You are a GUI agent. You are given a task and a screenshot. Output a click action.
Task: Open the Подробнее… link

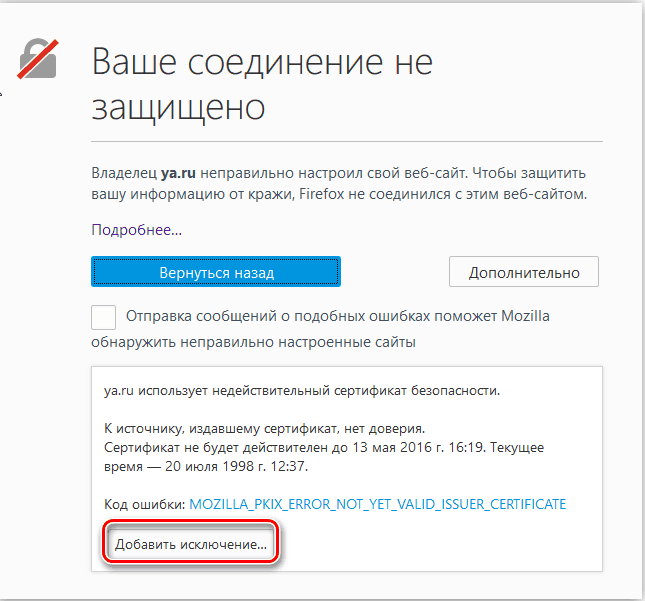(136, 229)
